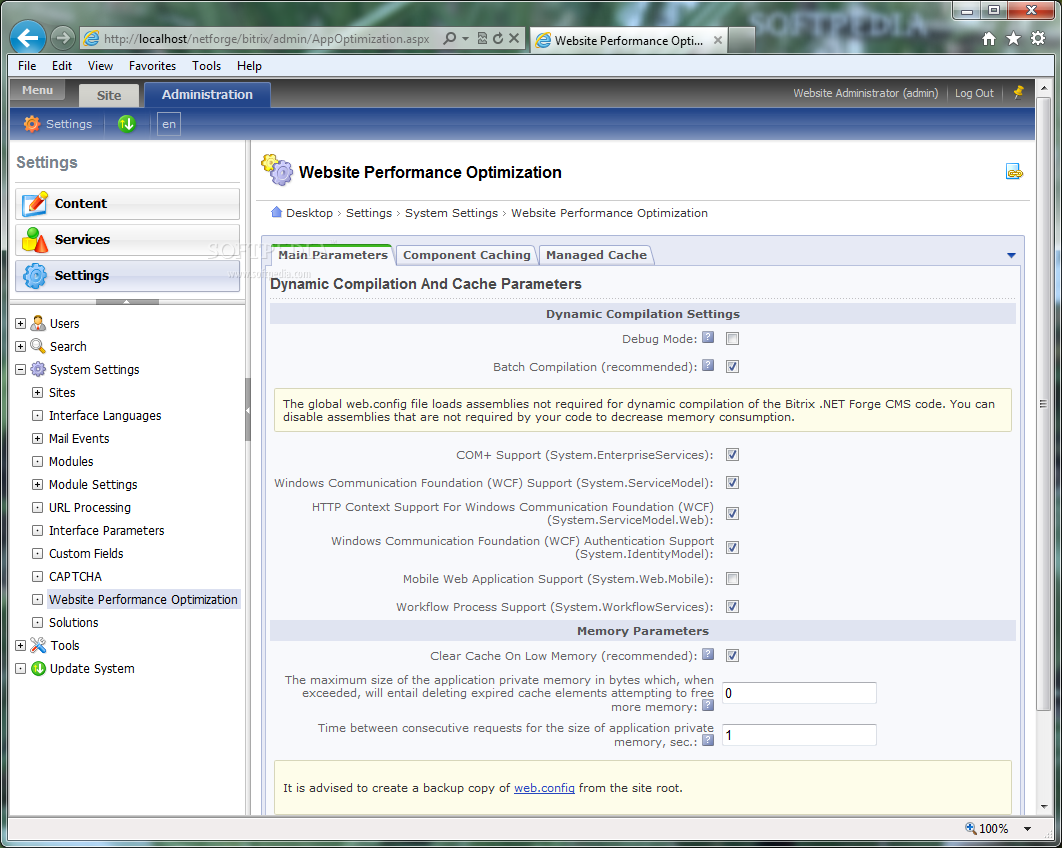Click help icon beside maximum memory size label
This screenshot has height=848, width=1062.
(x=708, y=705)
